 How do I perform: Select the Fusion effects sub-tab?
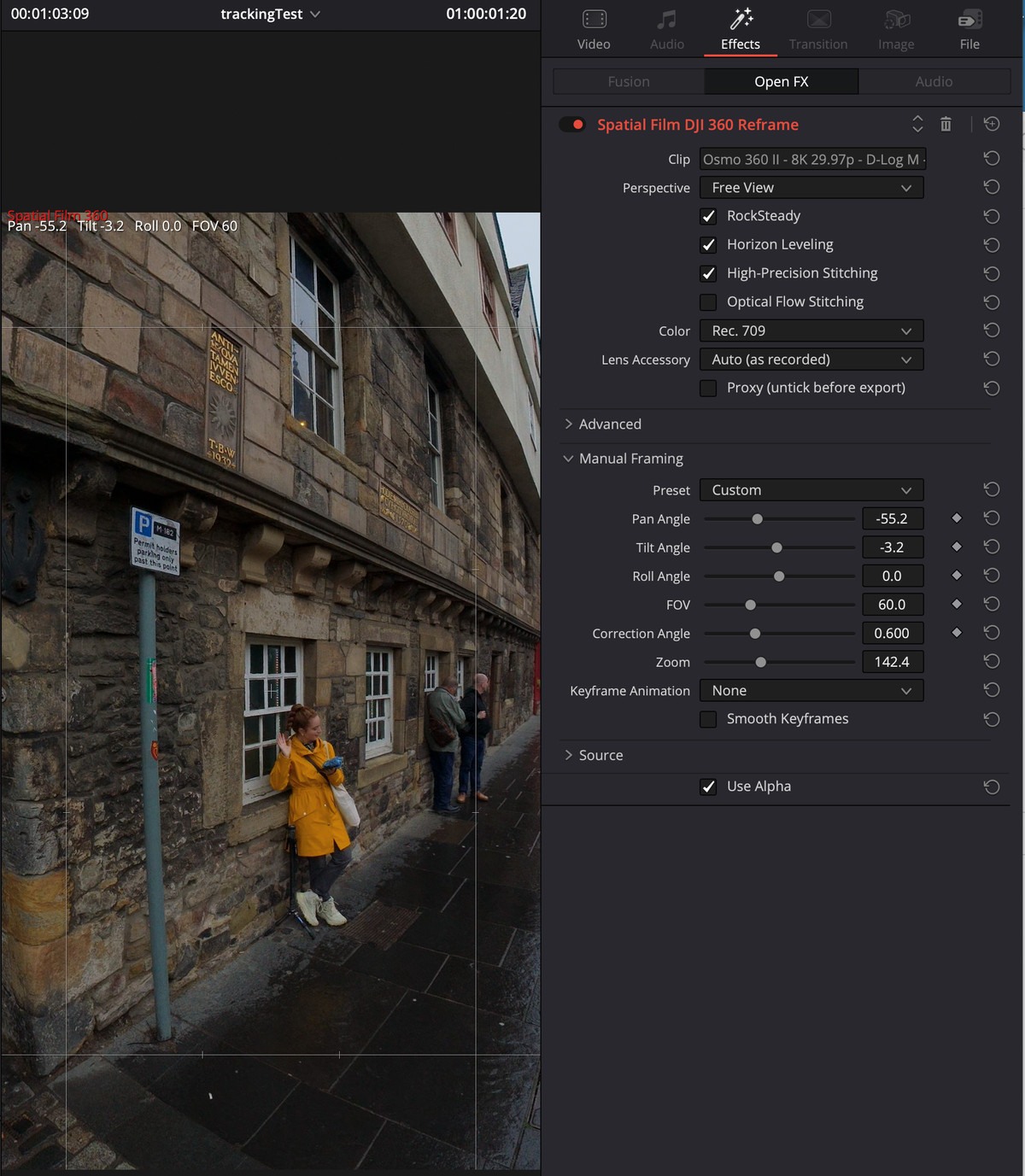tap(629, 81)
